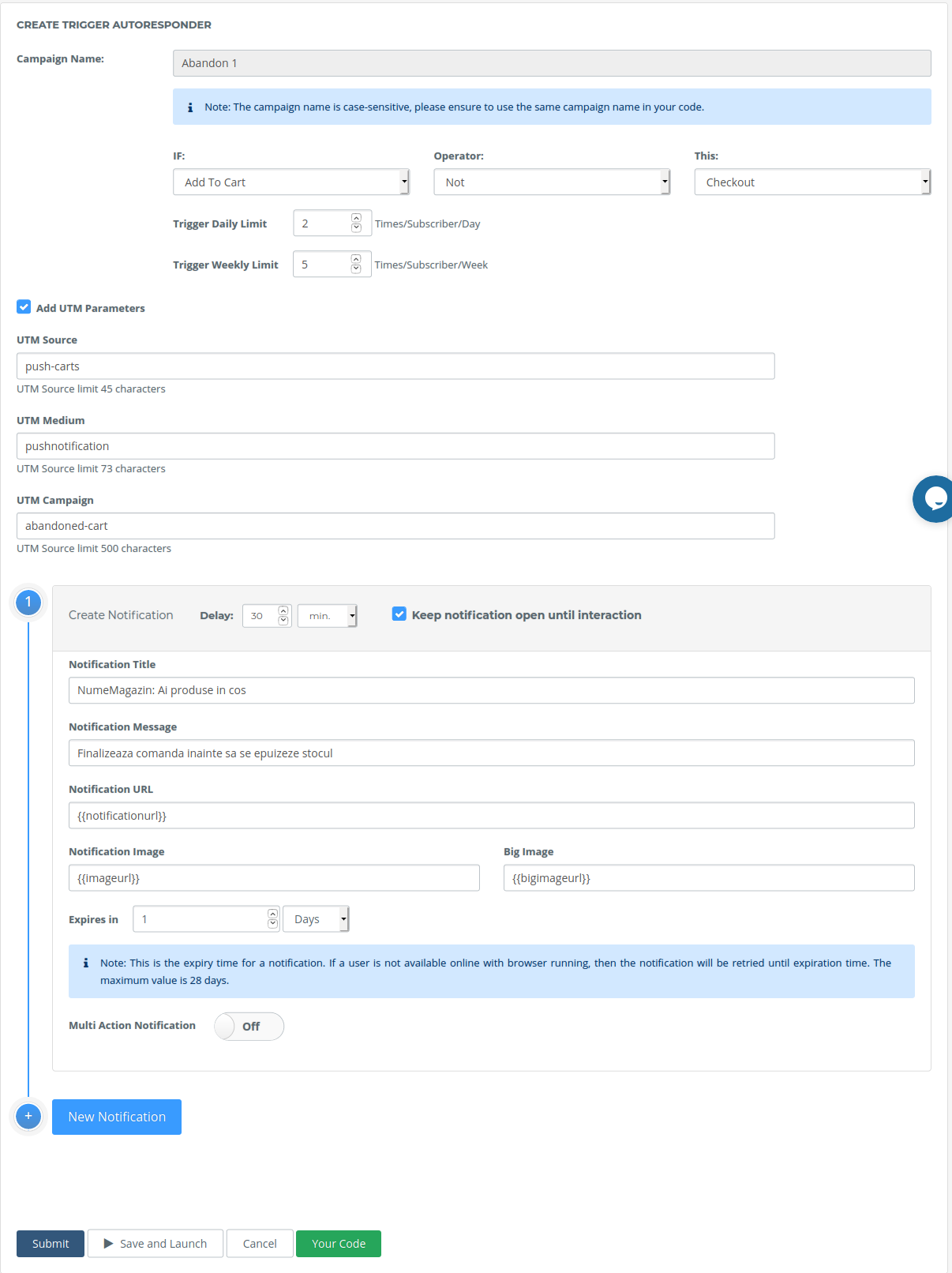Open the This dropdown showing Checkout

click(x=812, y=182)
